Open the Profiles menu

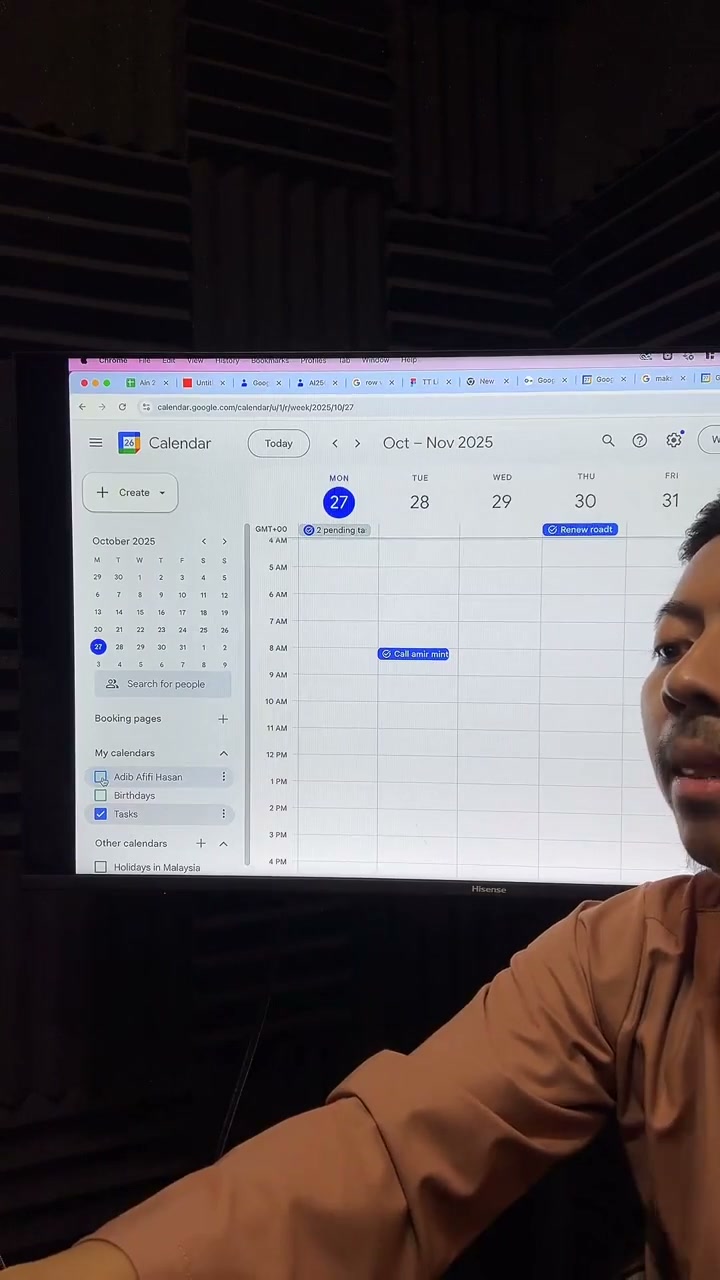pos(314,360)
